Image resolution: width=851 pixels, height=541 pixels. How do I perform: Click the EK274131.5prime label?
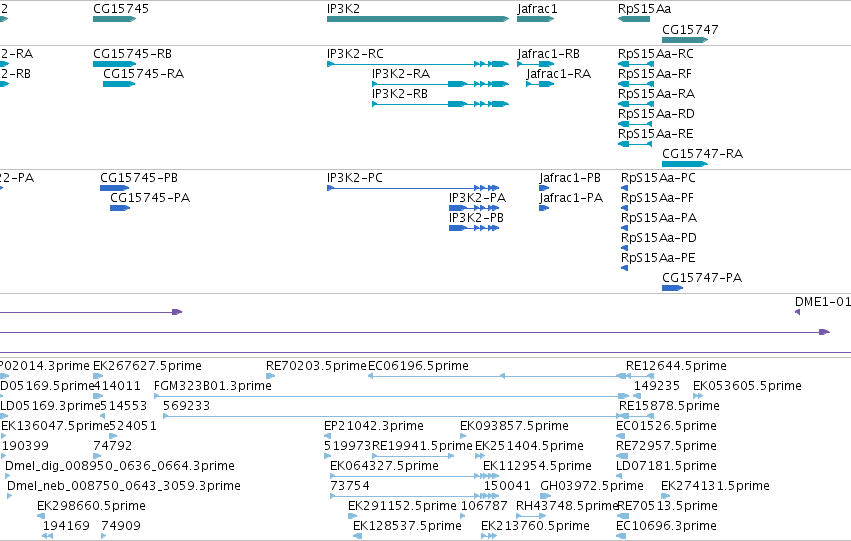point(715,486)
